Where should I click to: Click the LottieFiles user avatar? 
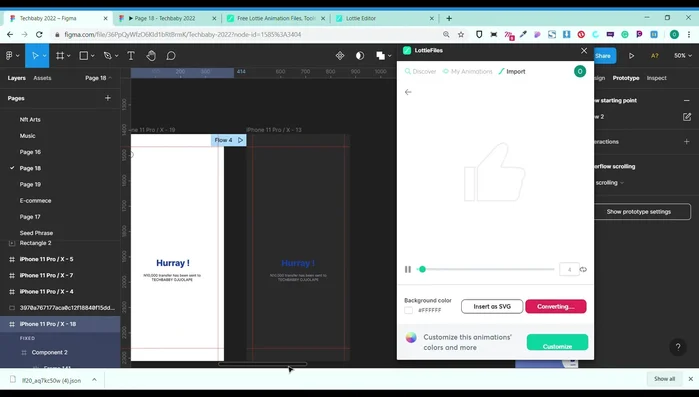click(580, 71)
